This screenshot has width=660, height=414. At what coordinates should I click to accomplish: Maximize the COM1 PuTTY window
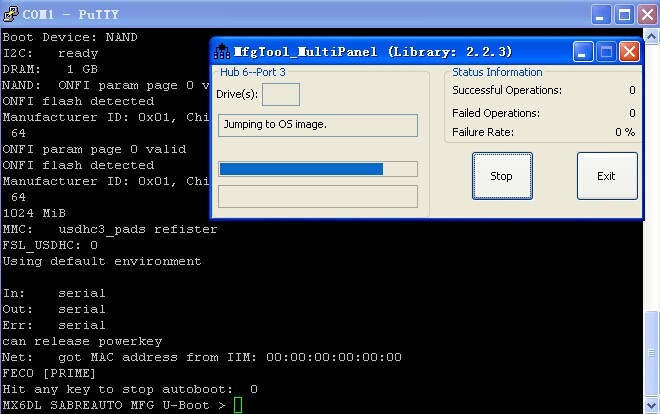point(624,15)
